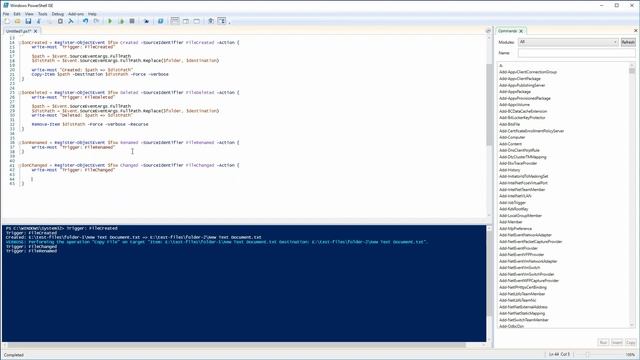640x360 pixels.
Task: Maximize the script pane via toolbar icon
Action: click(x=197, y=21)
